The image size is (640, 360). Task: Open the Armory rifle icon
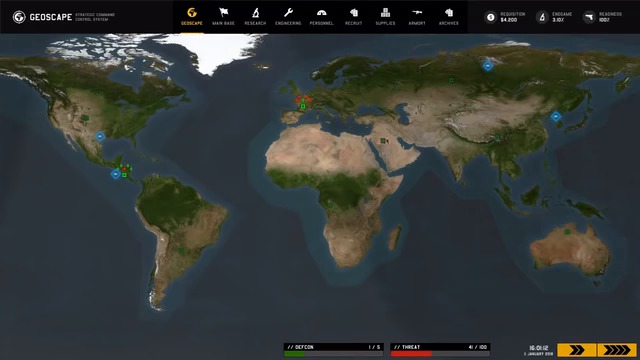pyautogui.click(x=417, y=13)
